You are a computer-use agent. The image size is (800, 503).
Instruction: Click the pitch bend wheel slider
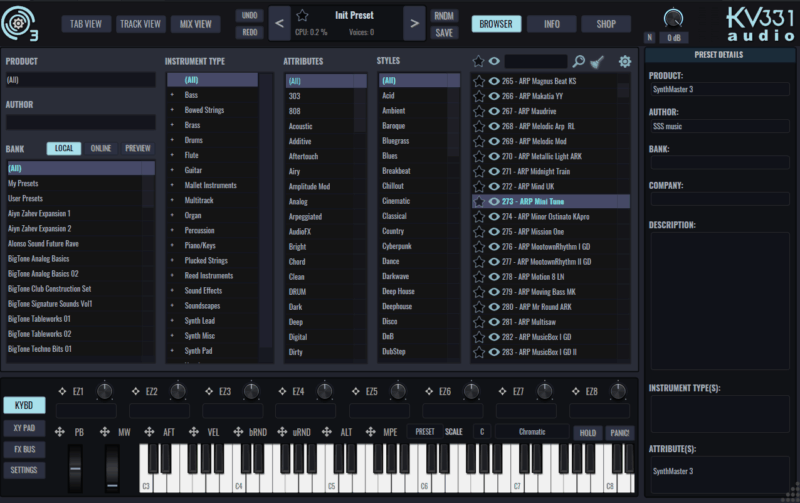75,468
